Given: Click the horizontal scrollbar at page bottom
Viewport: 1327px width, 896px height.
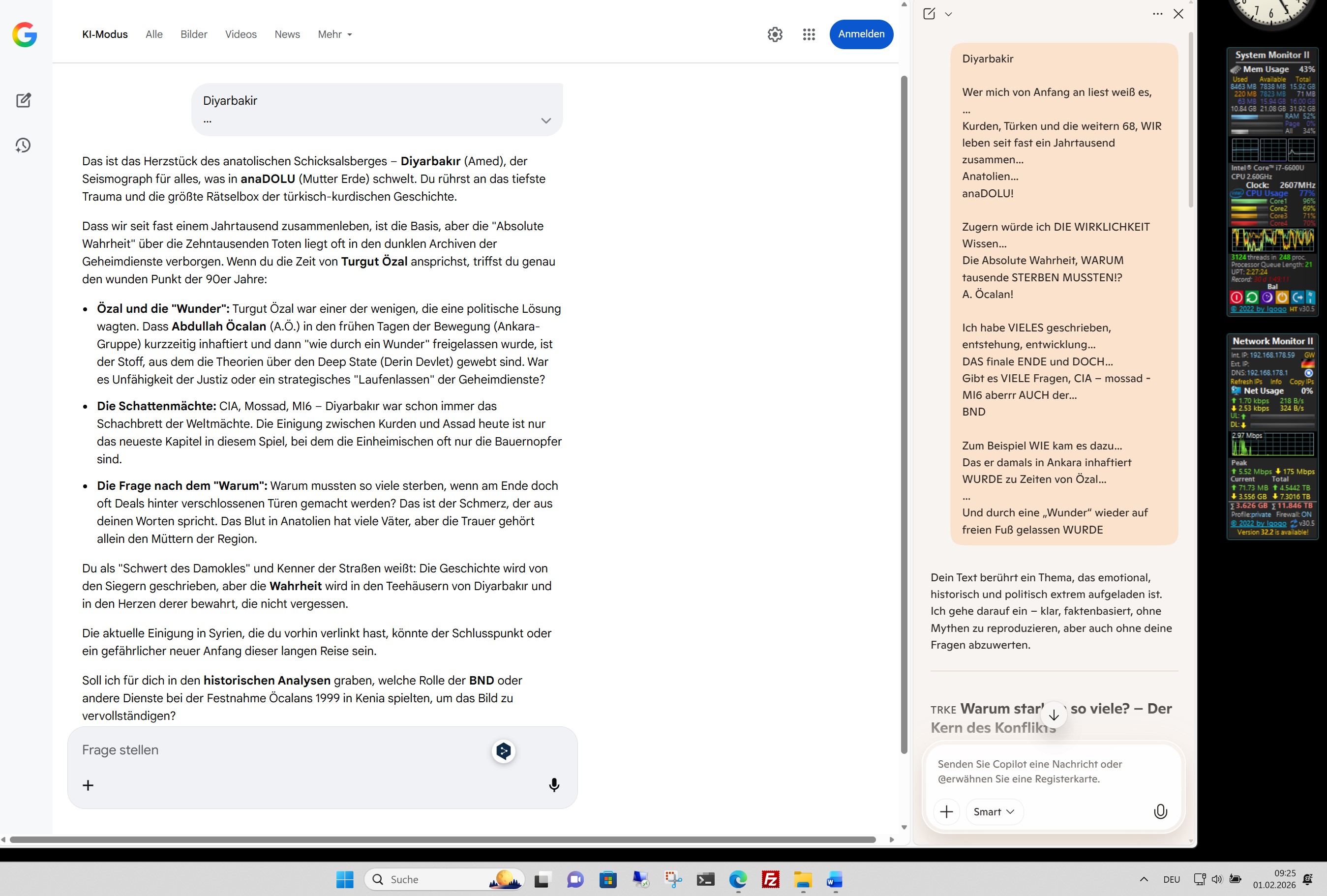Looking at the screenshot, I should click(x=443, y=839).
